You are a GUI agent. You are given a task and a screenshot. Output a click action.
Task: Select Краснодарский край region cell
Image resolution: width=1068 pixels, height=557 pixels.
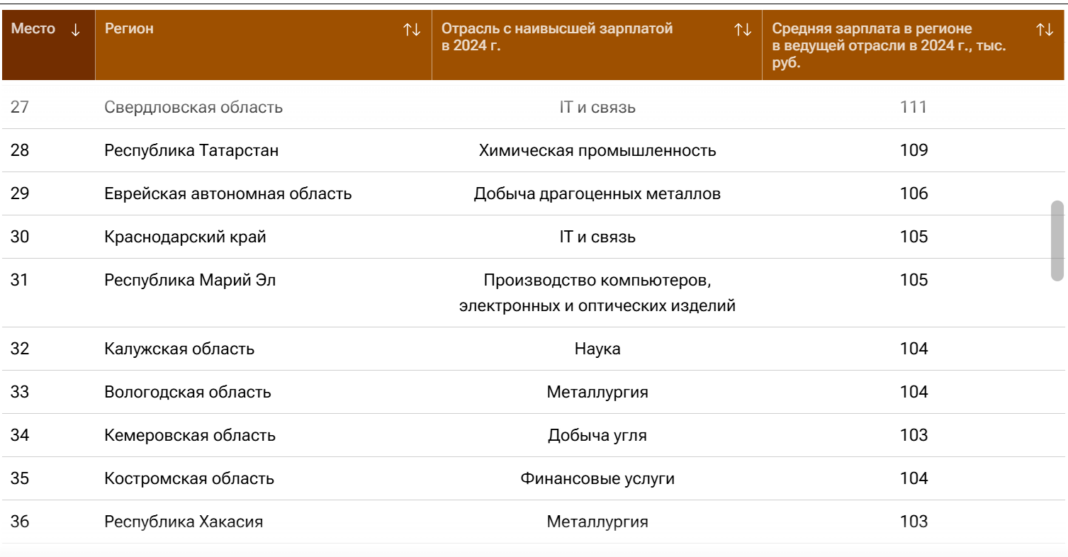pyautogui.click(x=185, y=237)
